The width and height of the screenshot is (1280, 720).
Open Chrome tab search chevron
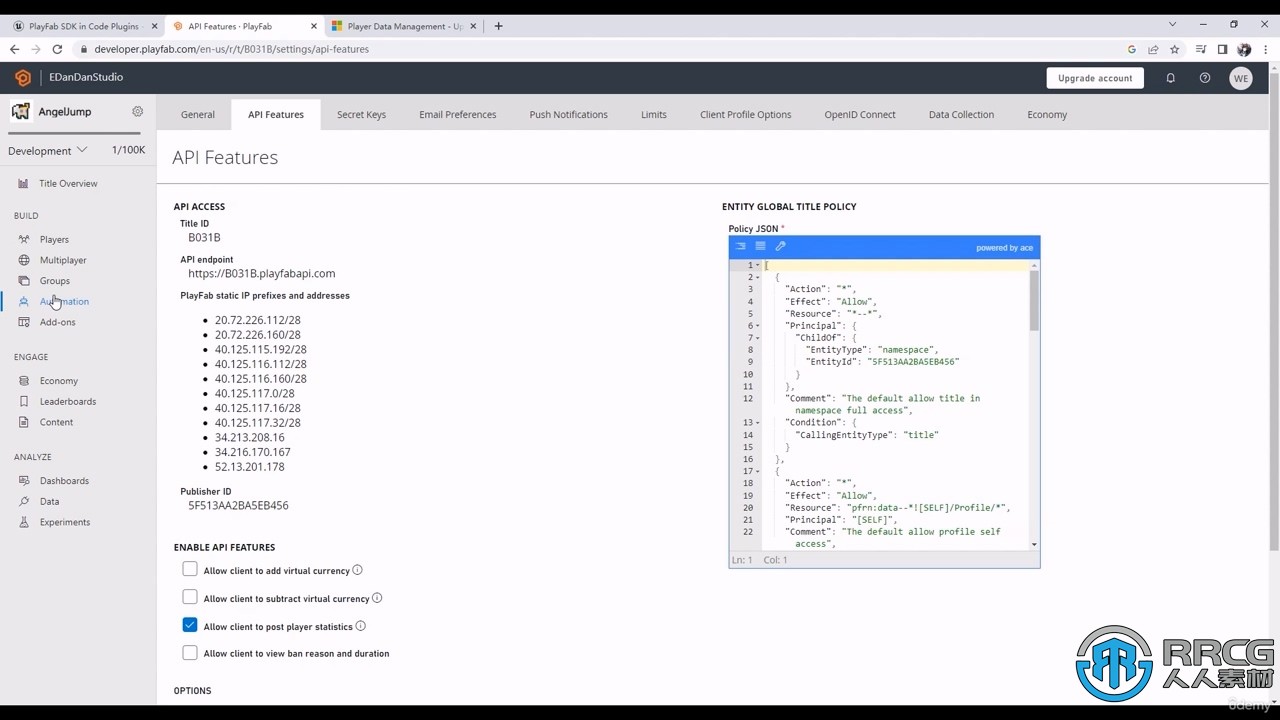tap(1173, 24)
